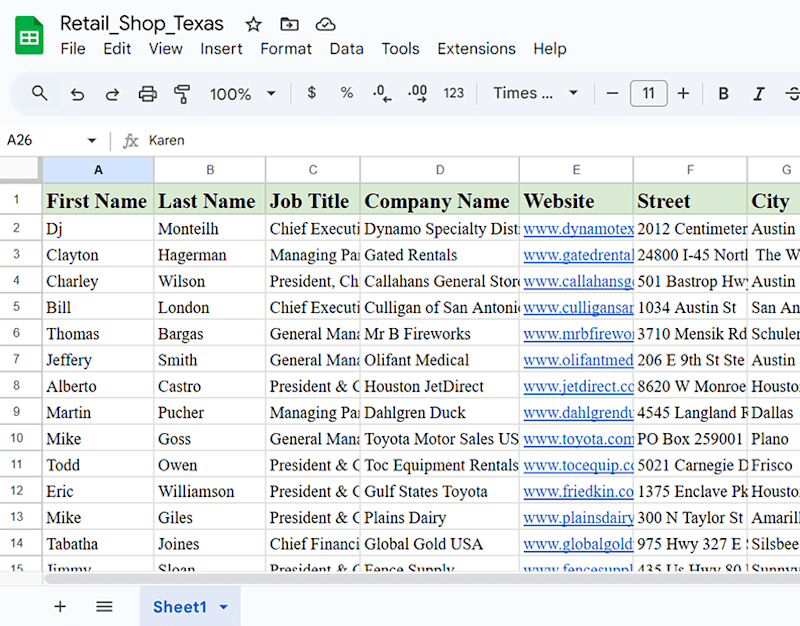Open the View menu

click(x=165, y=49)
